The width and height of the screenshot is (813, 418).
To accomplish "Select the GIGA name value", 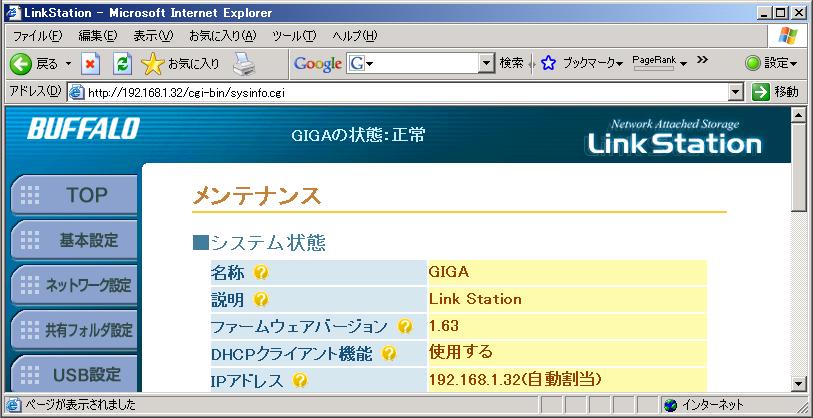I will pyautogui.click(x=448, y=272).
